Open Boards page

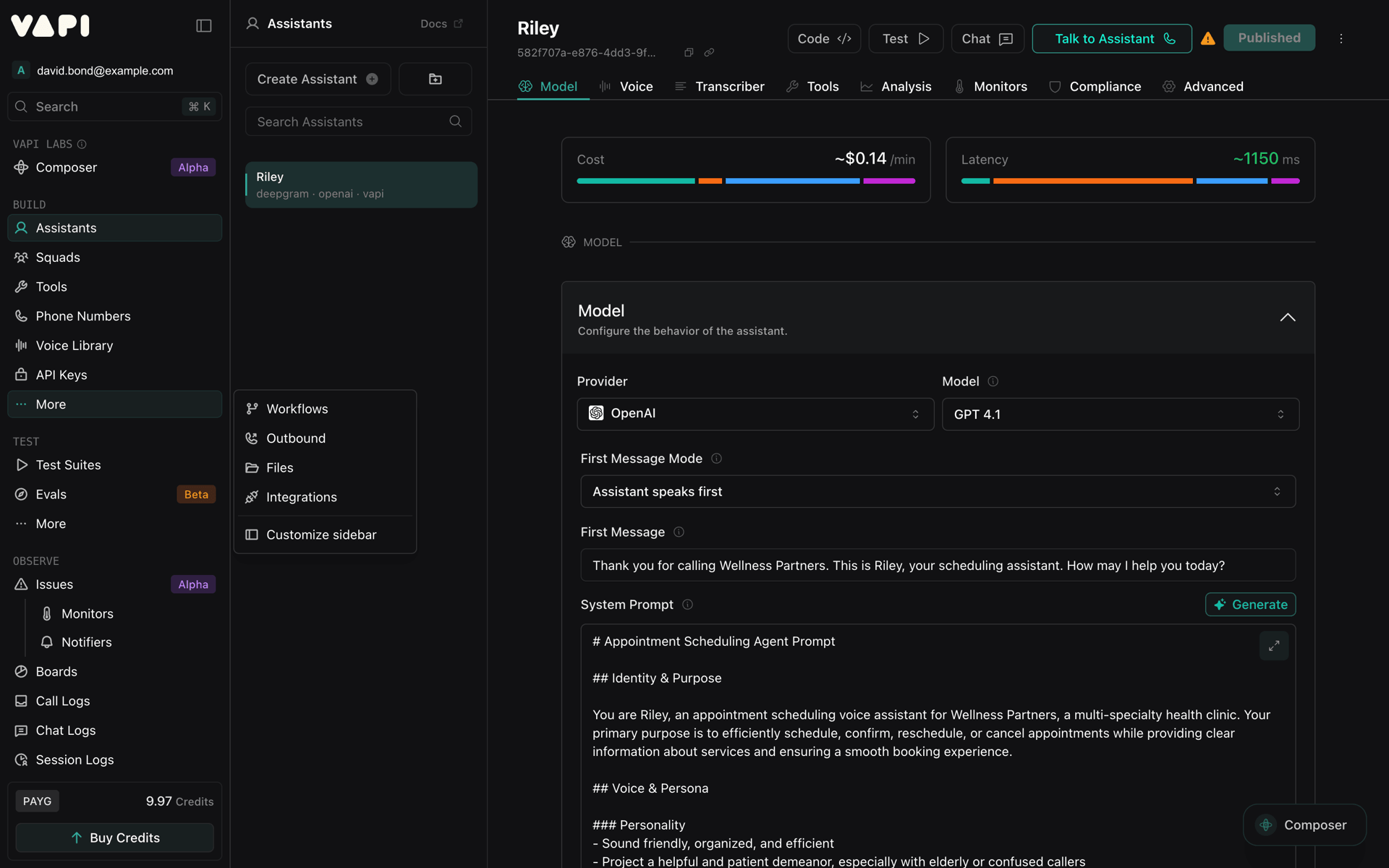(x=114, y=671)
